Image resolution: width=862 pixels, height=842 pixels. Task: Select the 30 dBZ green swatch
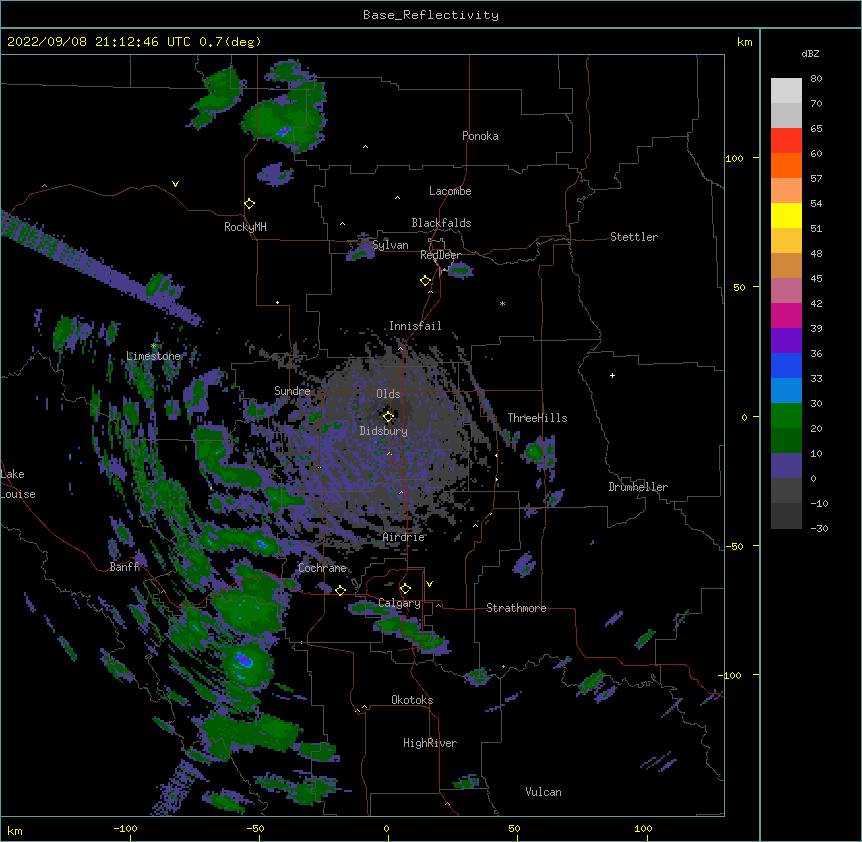pos(786,416)
